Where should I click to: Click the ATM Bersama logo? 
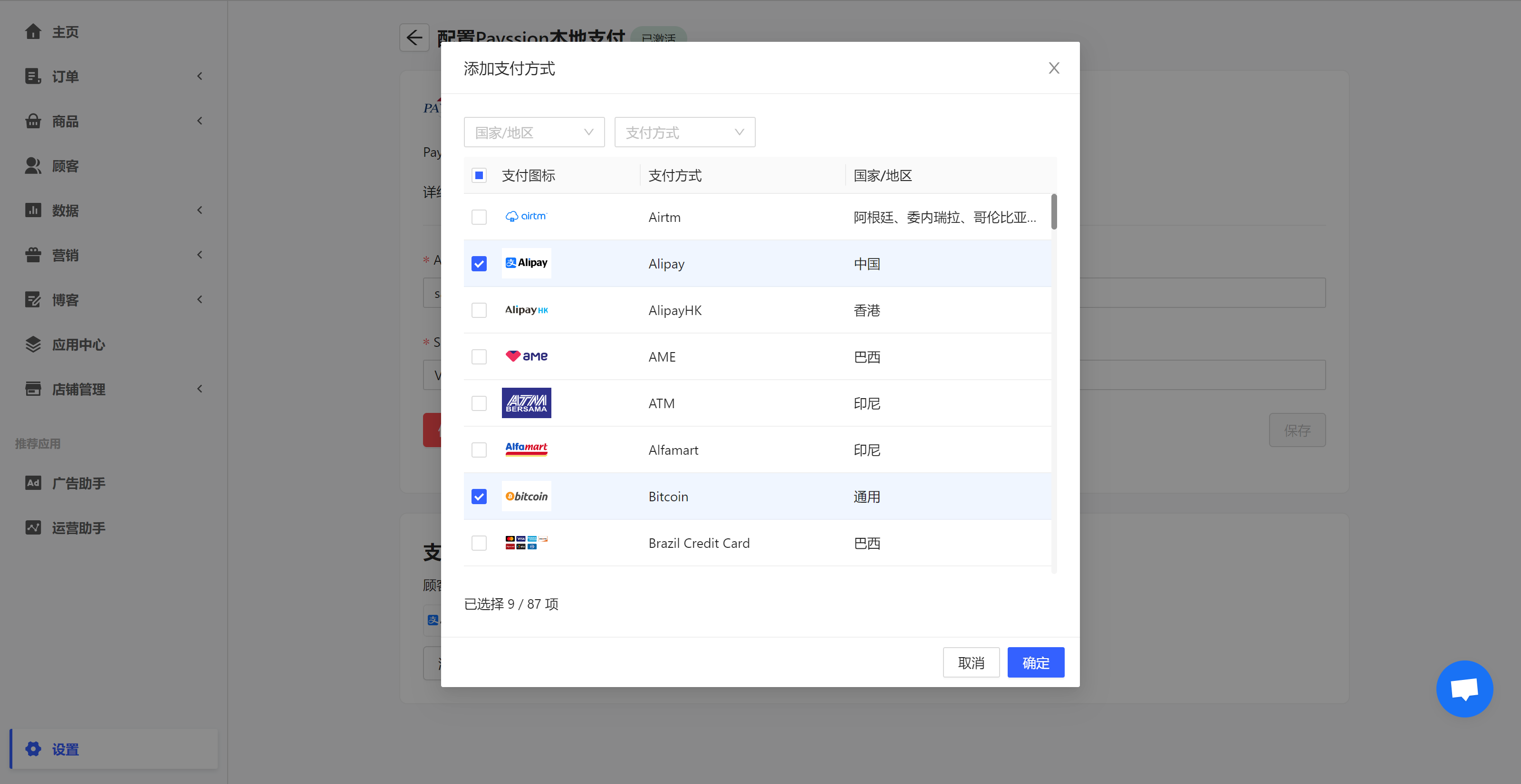(526, 403)
